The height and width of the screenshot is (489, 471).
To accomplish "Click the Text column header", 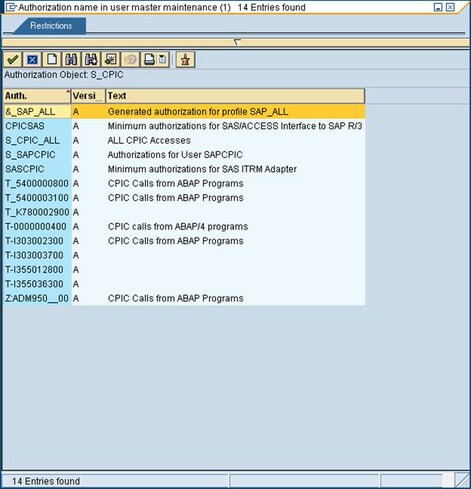I will coord(235,96).
